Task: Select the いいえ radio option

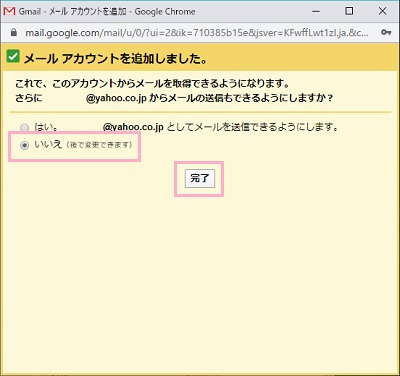Action: 25,145
